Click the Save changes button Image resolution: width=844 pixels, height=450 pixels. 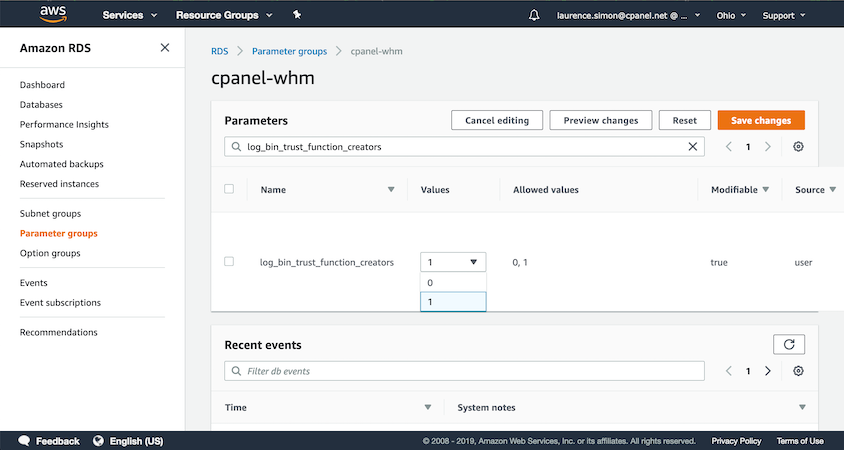click(761, 120)
